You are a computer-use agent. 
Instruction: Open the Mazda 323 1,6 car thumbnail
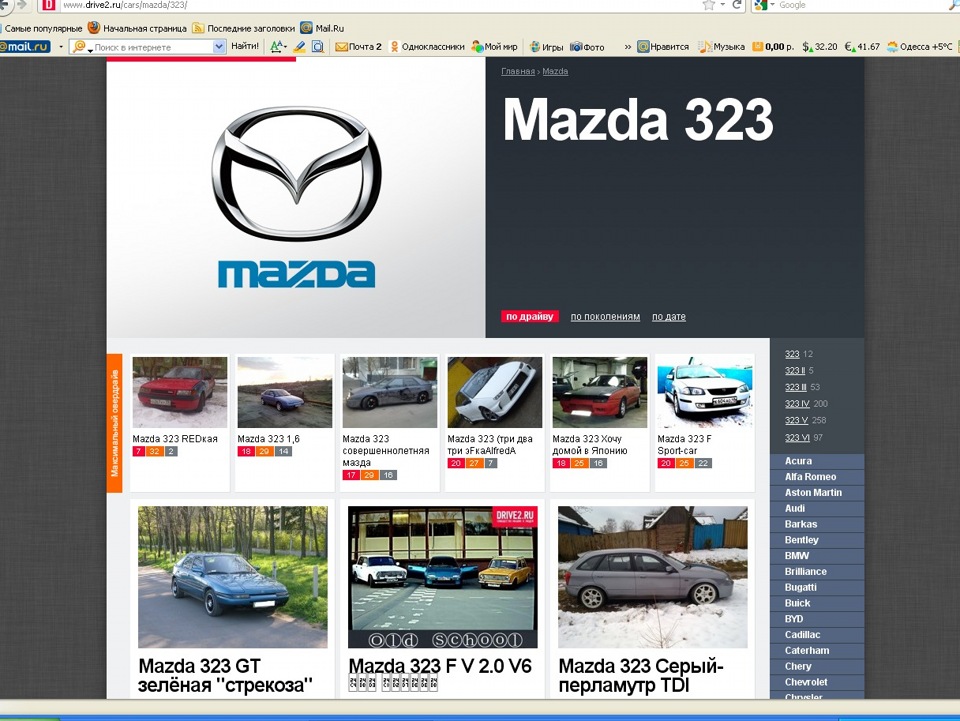point(285,392)
